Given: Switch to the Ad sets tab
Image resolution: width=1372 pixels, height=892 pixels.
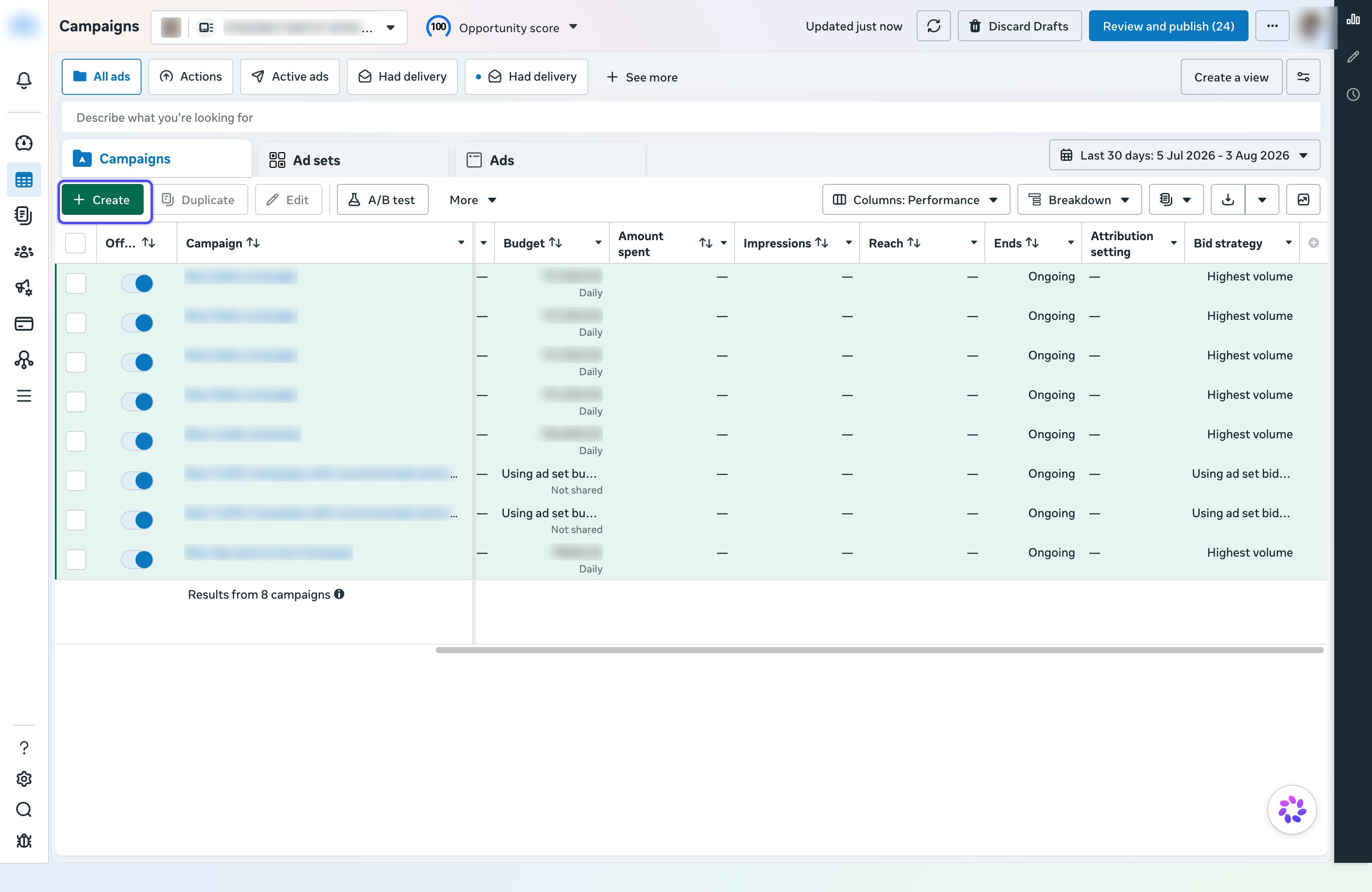Looking at the screenshot, I should [353, 160].
